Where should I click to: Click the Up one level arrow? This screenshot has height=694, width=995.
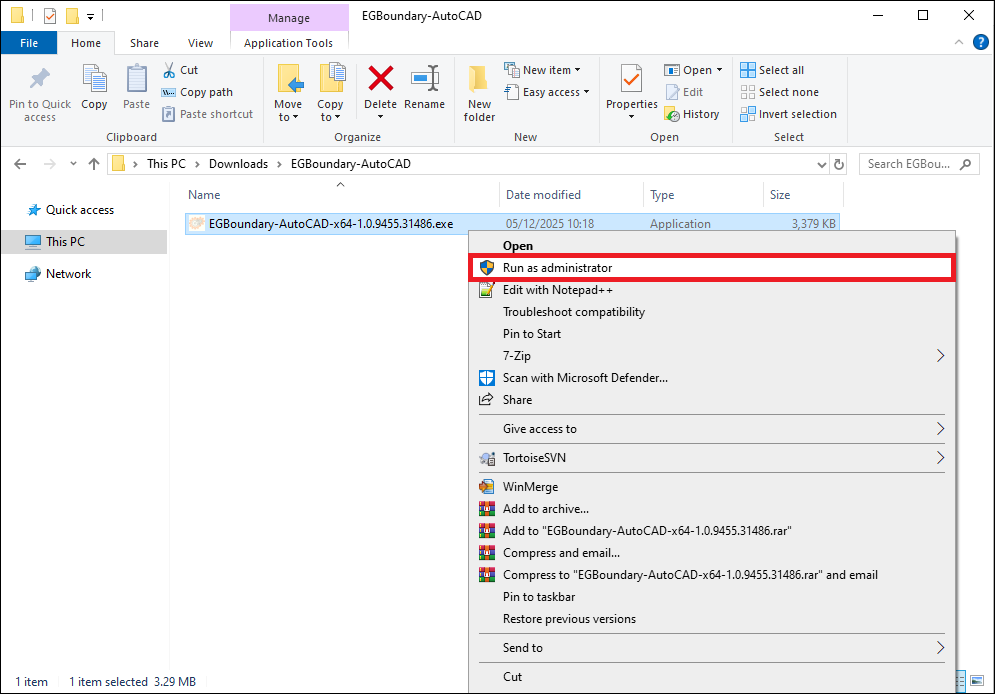[94, 164]
